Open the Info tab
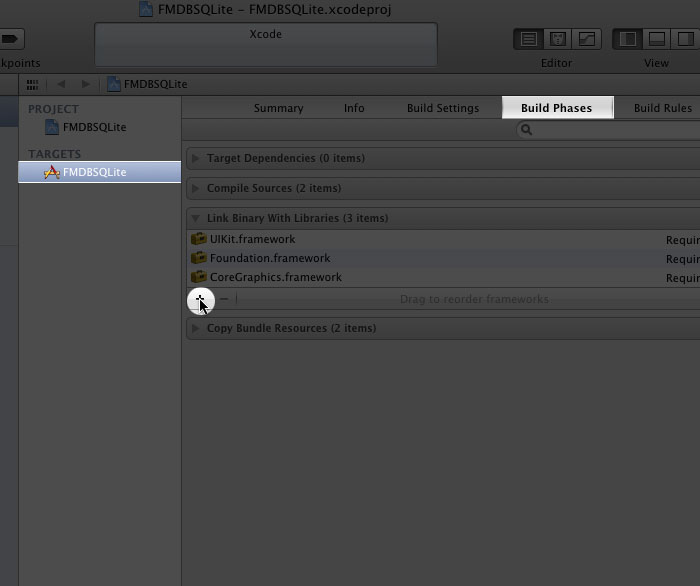Screen dimensions: 700x586 354,108
